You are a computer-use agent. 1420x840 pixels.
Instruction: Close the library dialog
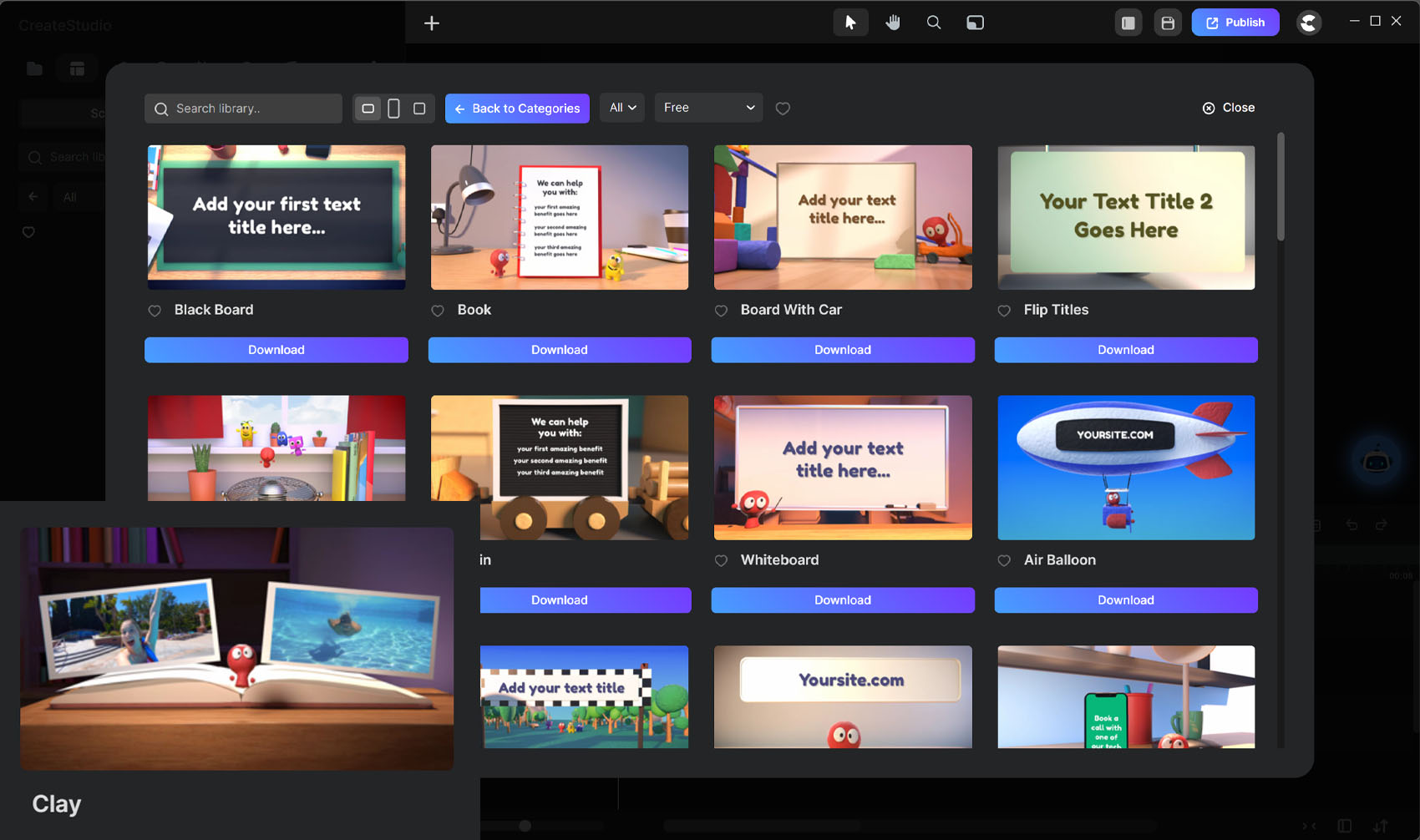(1228, 108)
